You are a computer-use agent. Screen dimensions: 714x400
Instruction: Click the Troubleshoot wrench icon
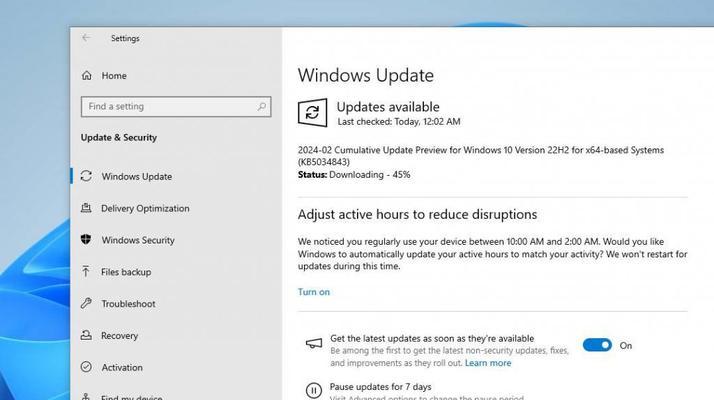[86, 303]
